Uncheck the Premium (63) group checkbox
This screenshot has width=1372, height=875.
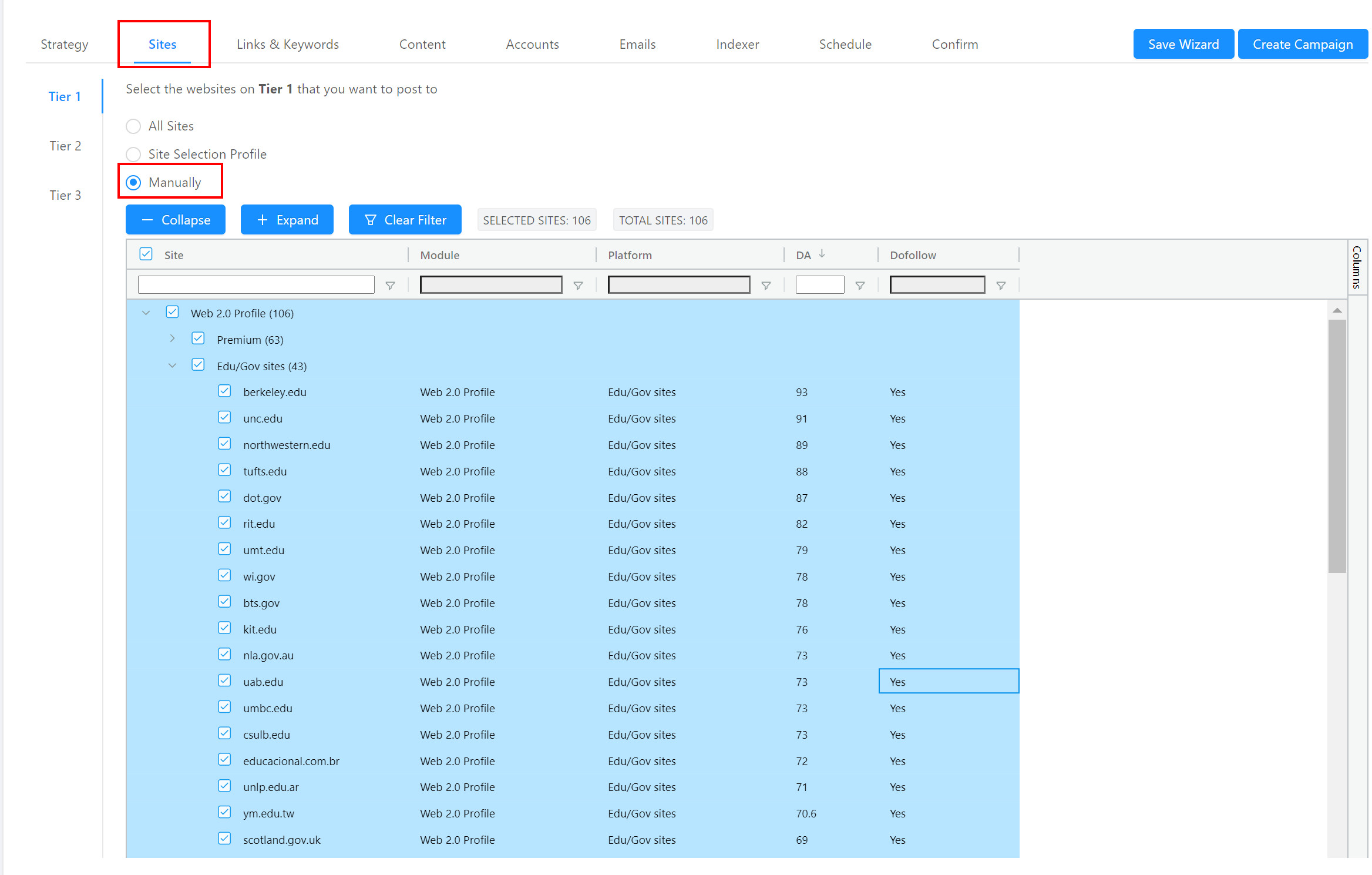pos(198,338)
